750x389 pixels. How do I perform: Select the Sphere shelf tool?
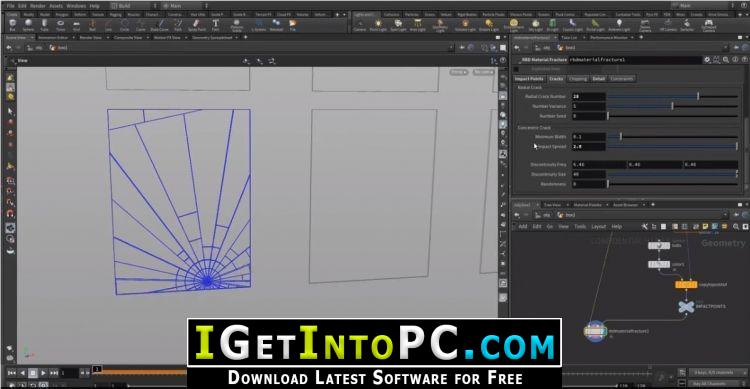[x=28, y=25]
